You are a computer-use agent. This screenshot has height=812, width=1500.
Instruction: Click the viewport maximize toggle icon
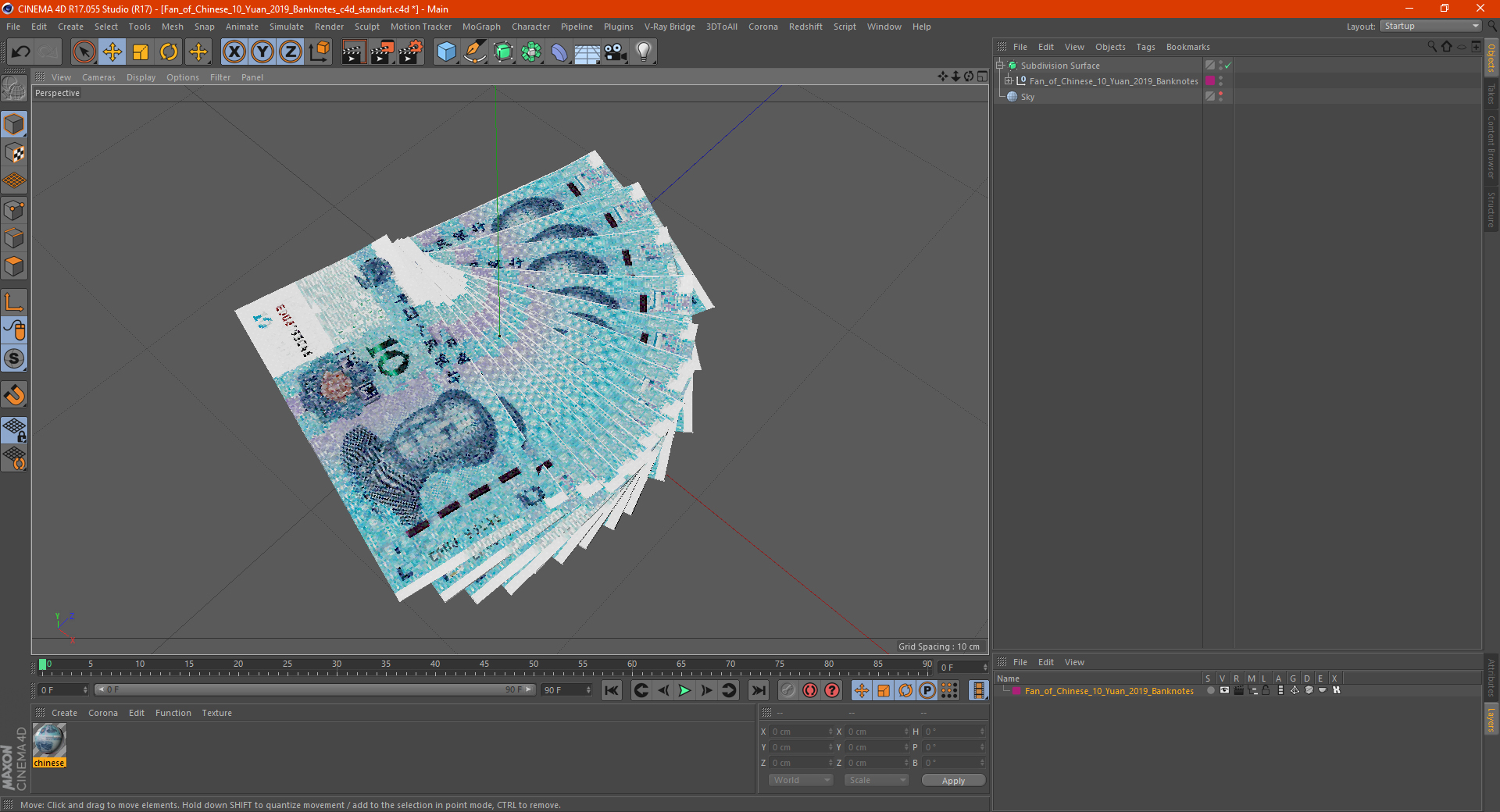(x=982, y=77)
